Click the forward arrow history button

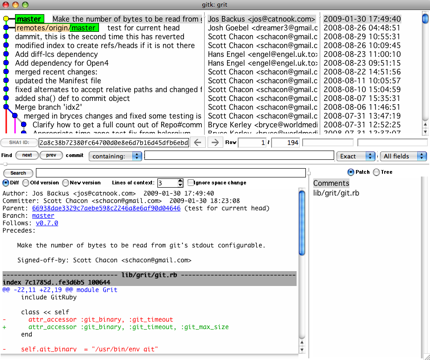pyautogui.click(x=215, y=143)
